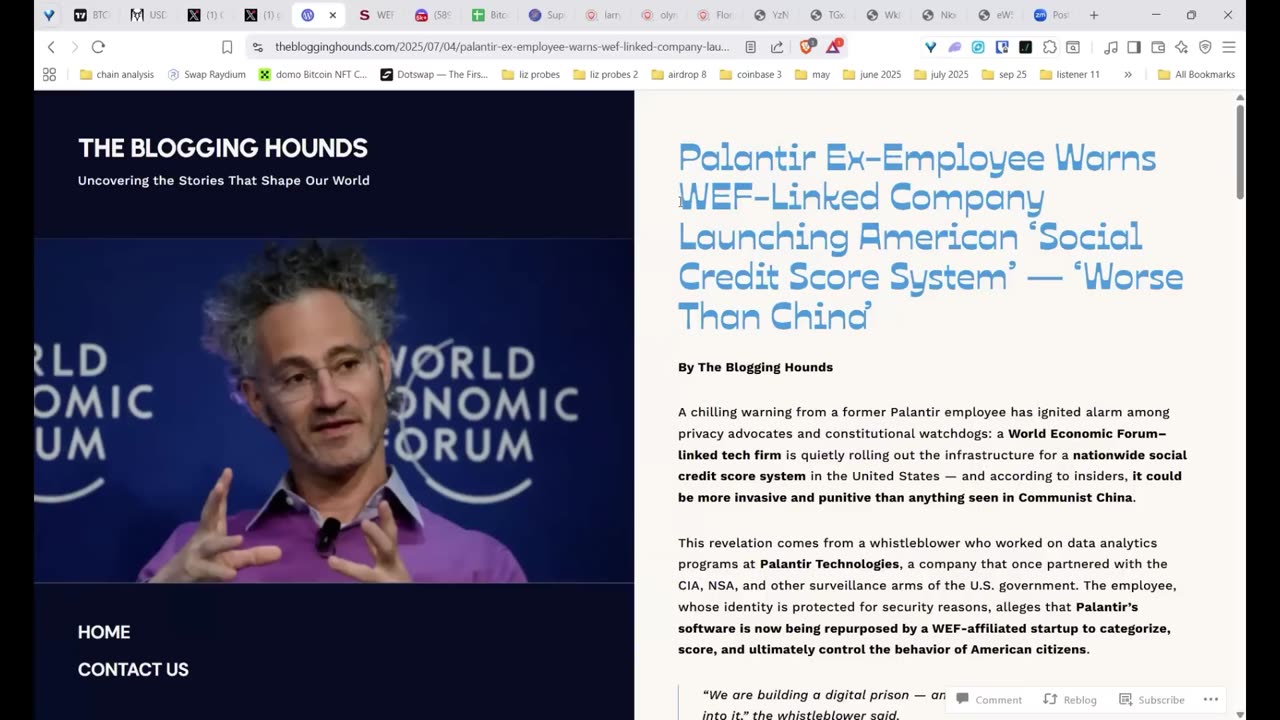Bookmark this page with bookmark icon
1280x720 pixels.
227,47
